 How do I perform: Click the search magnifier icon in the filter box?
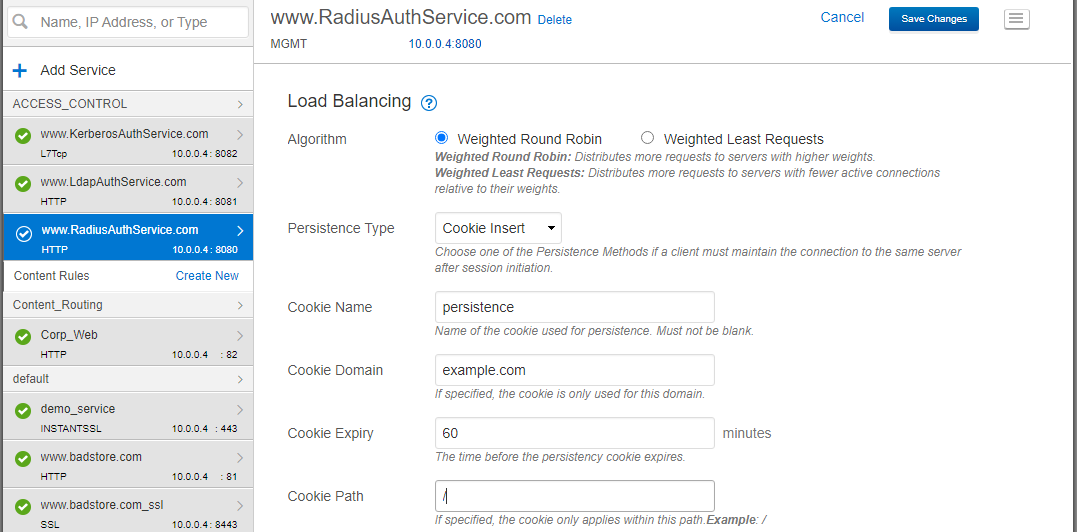tap(21, 22)
